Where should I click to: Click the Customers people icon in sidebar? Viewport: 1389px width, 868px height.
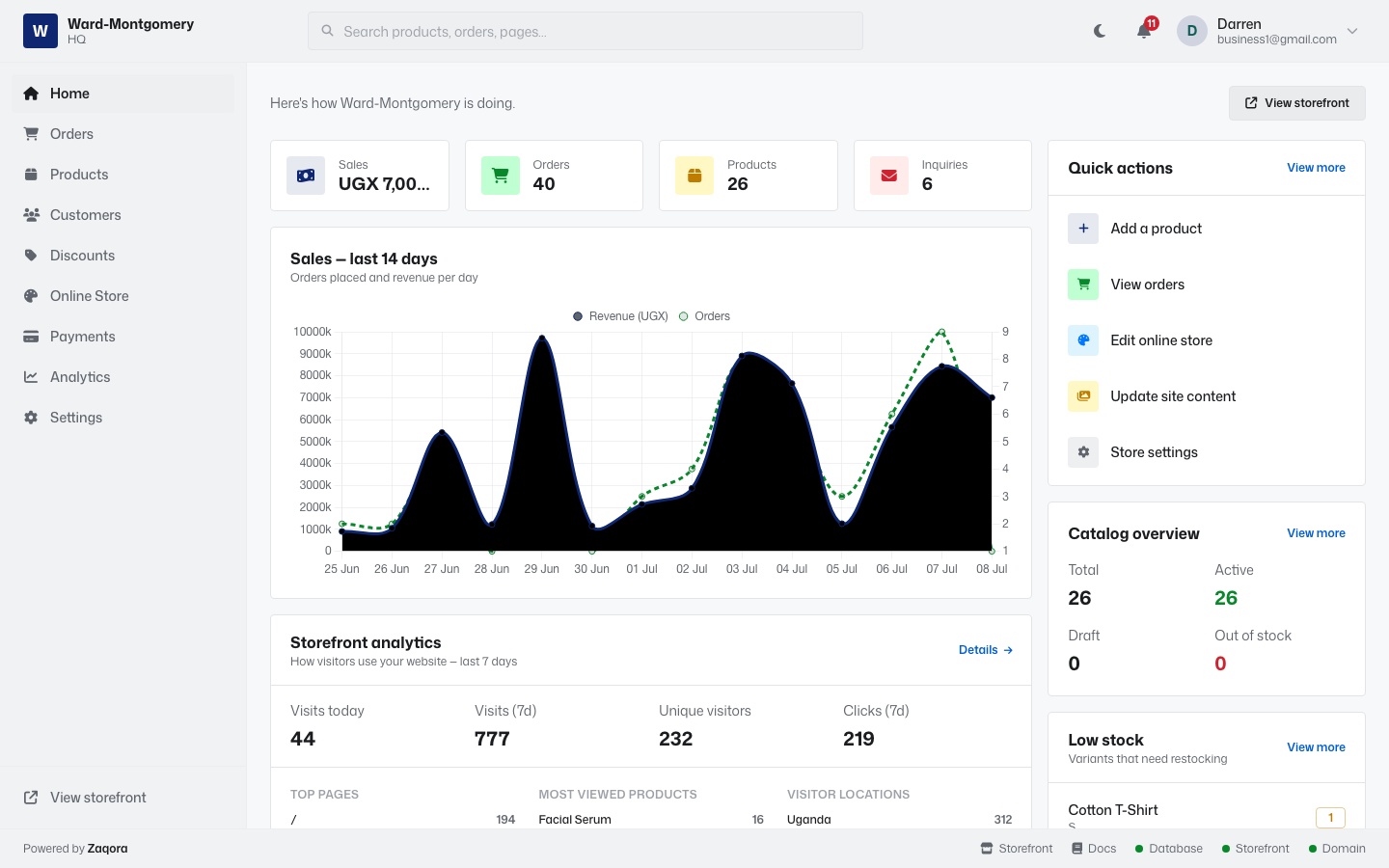point(31,215)
